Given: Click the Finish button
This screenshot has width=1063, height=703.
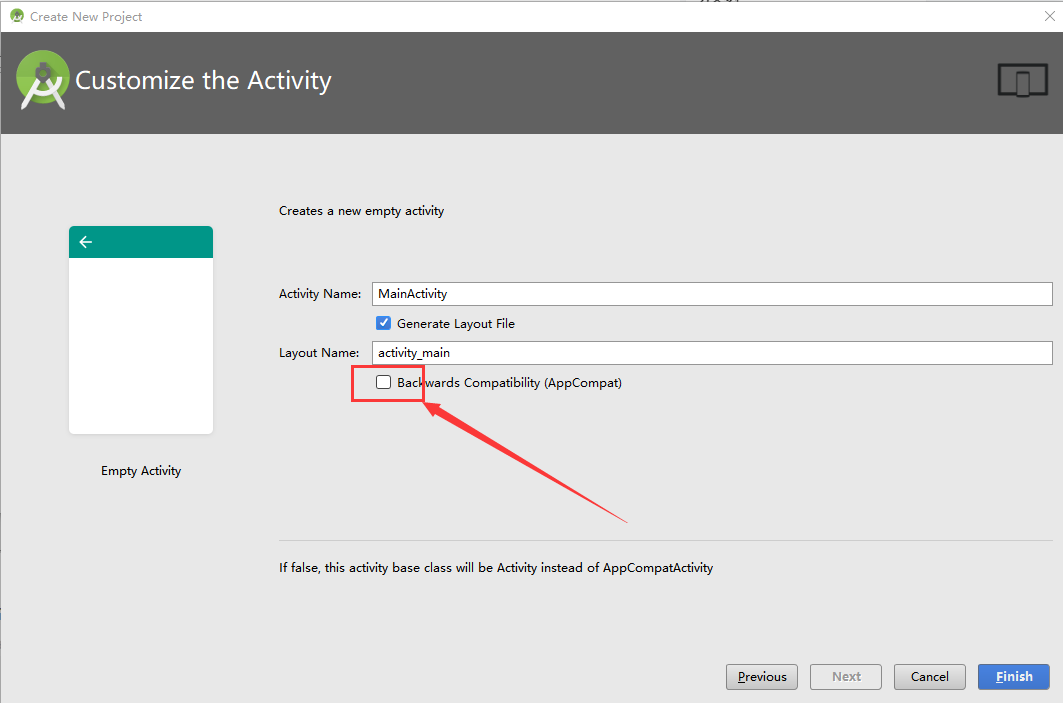Looking at the screenshot, I should pos(1014,677).
